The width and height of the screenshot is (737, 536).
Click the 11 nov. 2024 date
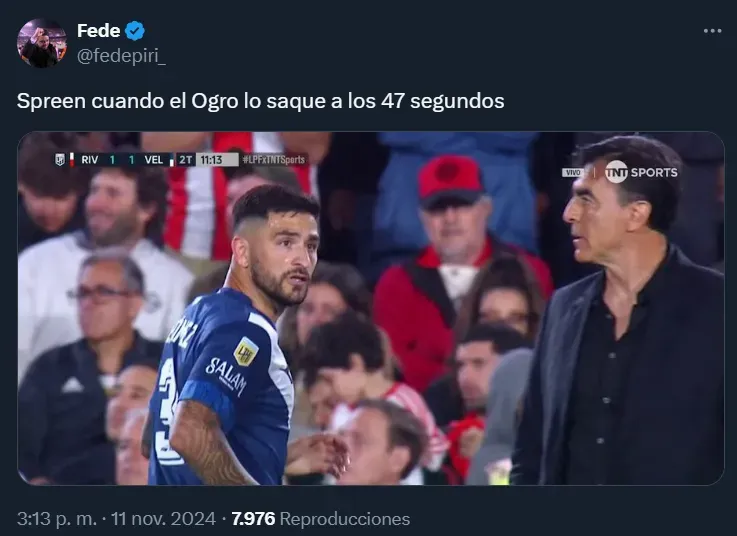[x=163, y=519]
